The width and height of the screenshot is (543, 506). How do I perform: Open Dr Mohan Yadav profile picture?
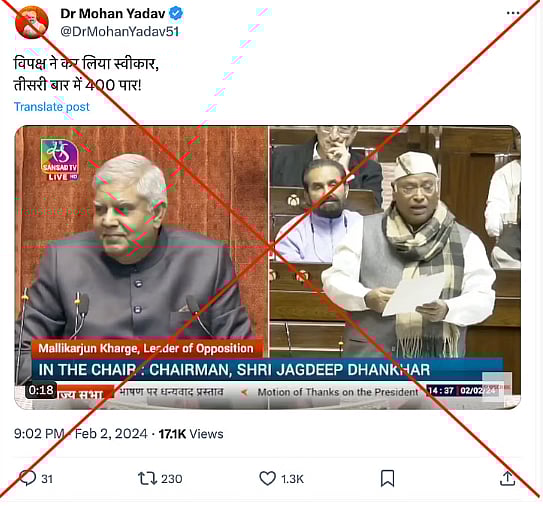coord(32,22)
